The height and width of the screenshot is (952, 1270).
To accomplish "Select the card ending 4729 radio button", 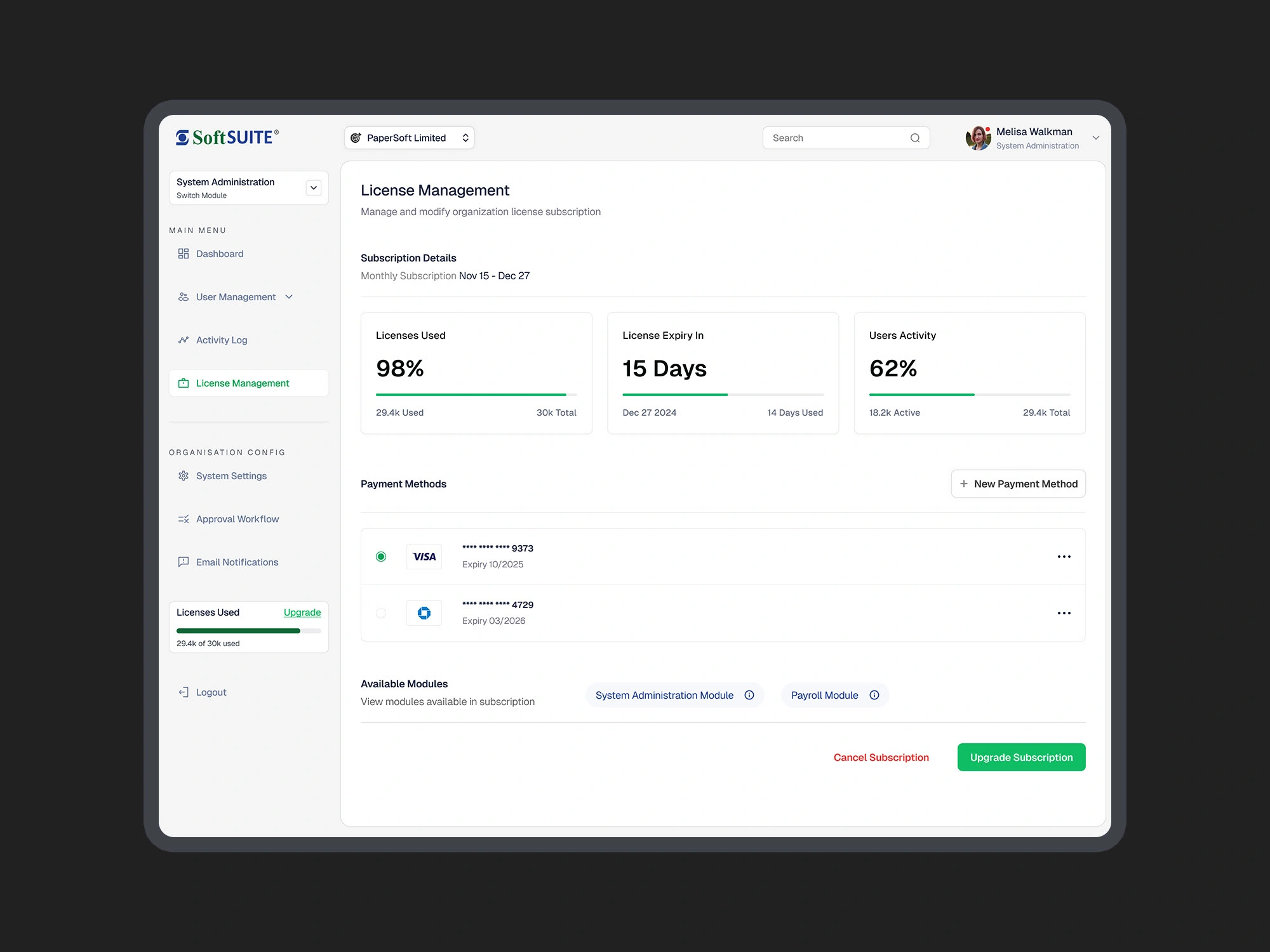I will [x=381, y=613].
